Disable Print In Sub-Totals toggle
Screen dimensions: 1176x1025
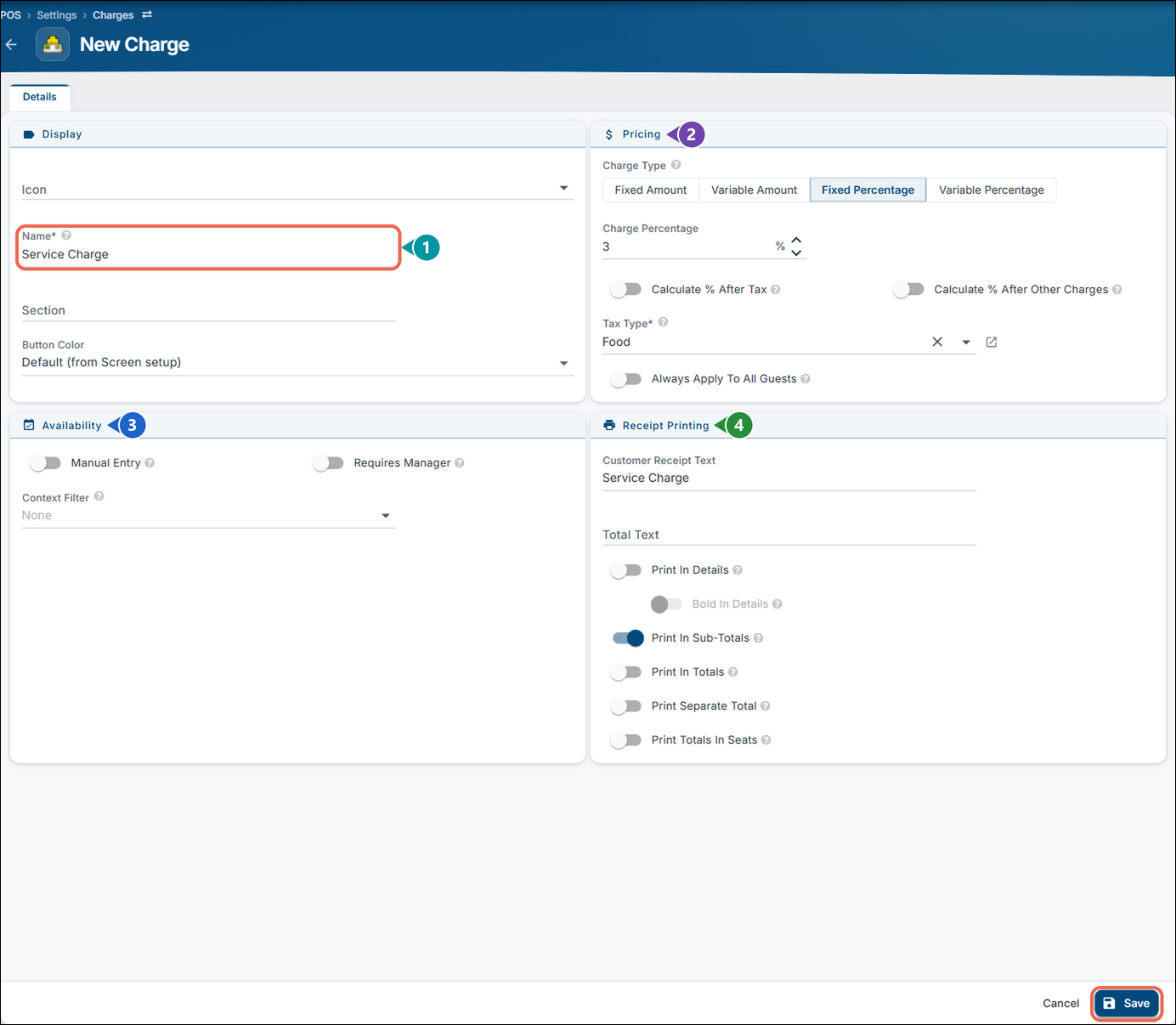coord(628,638)
